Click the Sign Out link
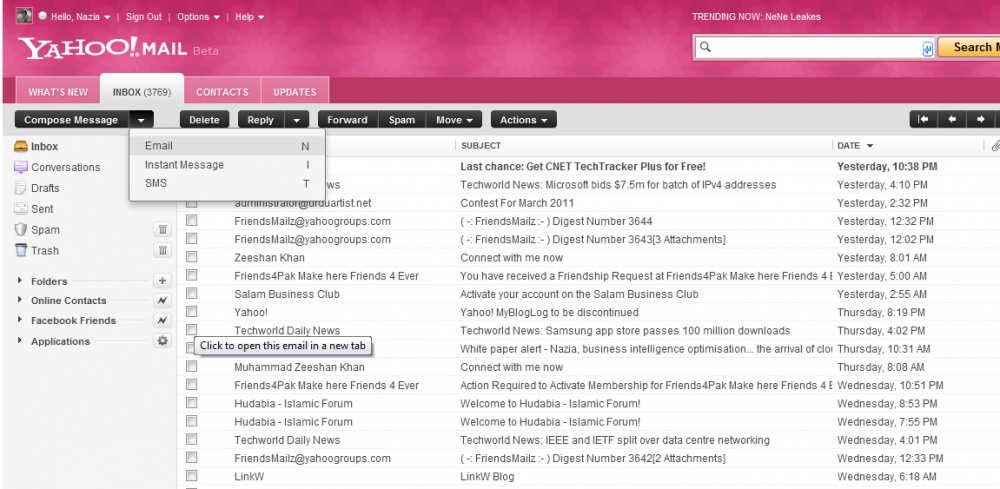Image resolution: width=1000 pixels, height=489 pixels. pos(143,17)
